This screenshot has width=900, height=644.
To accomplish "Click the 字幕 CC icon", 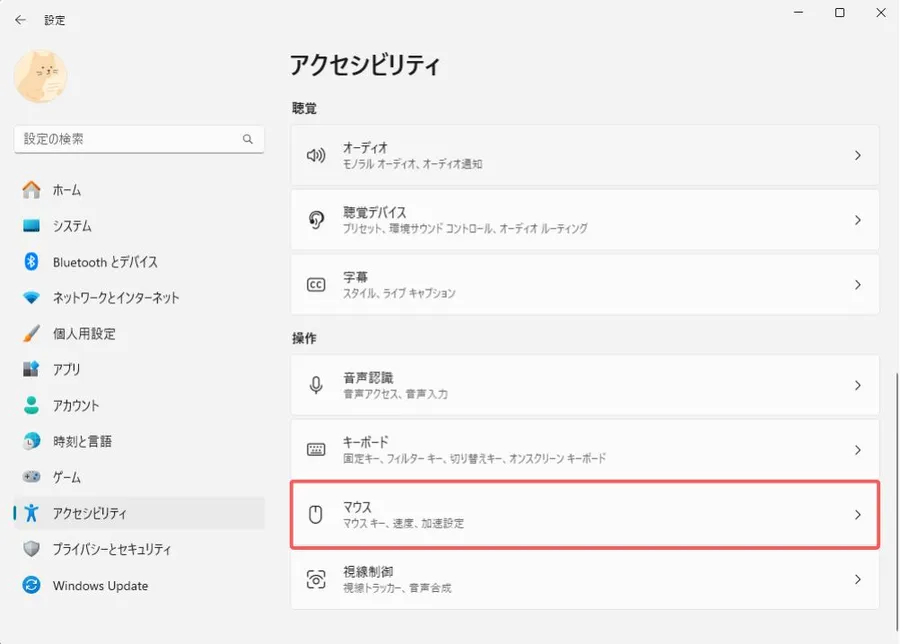I will pos(316,285).
